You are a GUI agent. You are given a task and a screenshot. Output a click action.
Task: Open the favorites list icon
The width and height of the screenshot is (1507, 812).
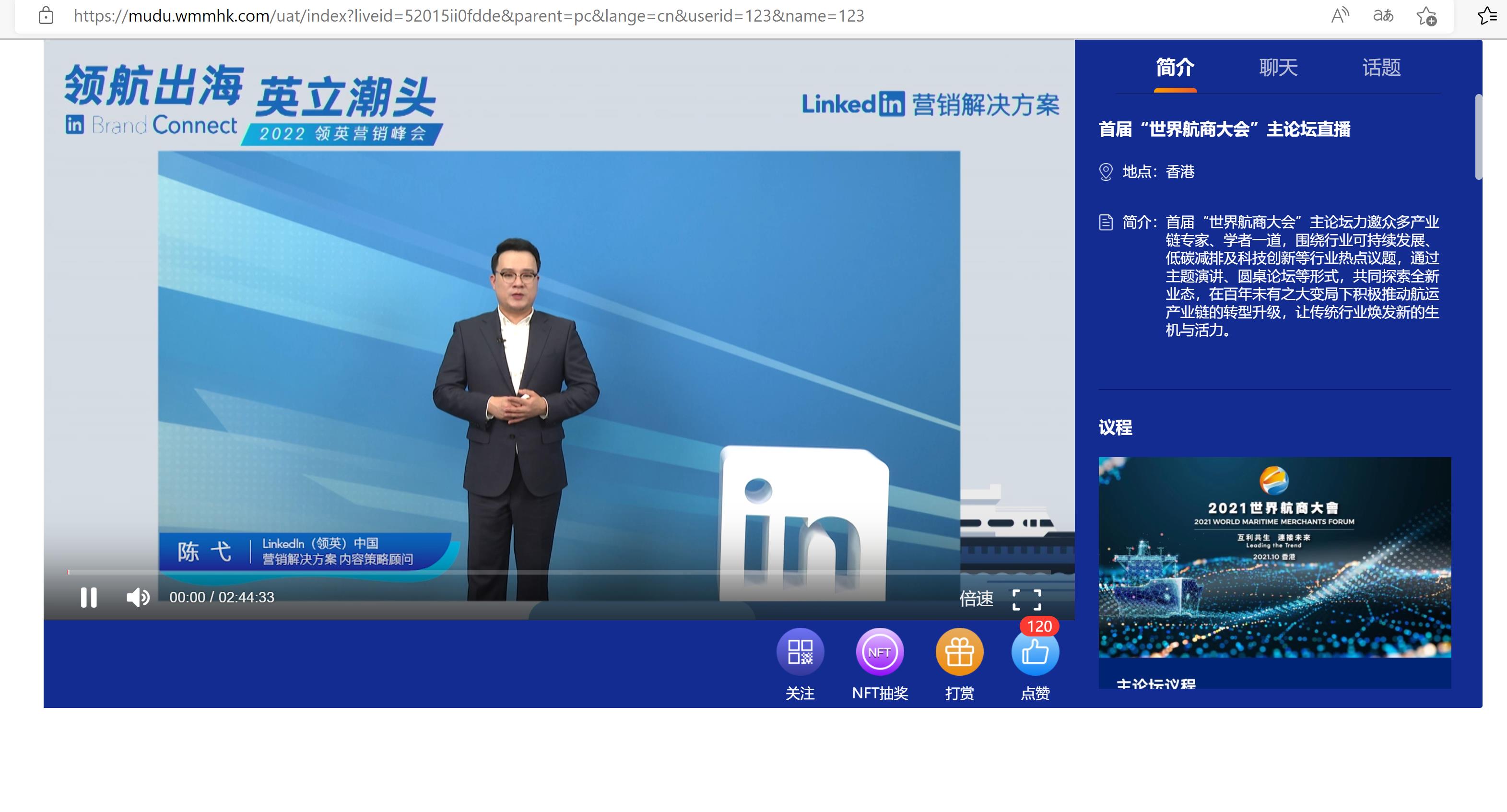tap(1488, 16)
